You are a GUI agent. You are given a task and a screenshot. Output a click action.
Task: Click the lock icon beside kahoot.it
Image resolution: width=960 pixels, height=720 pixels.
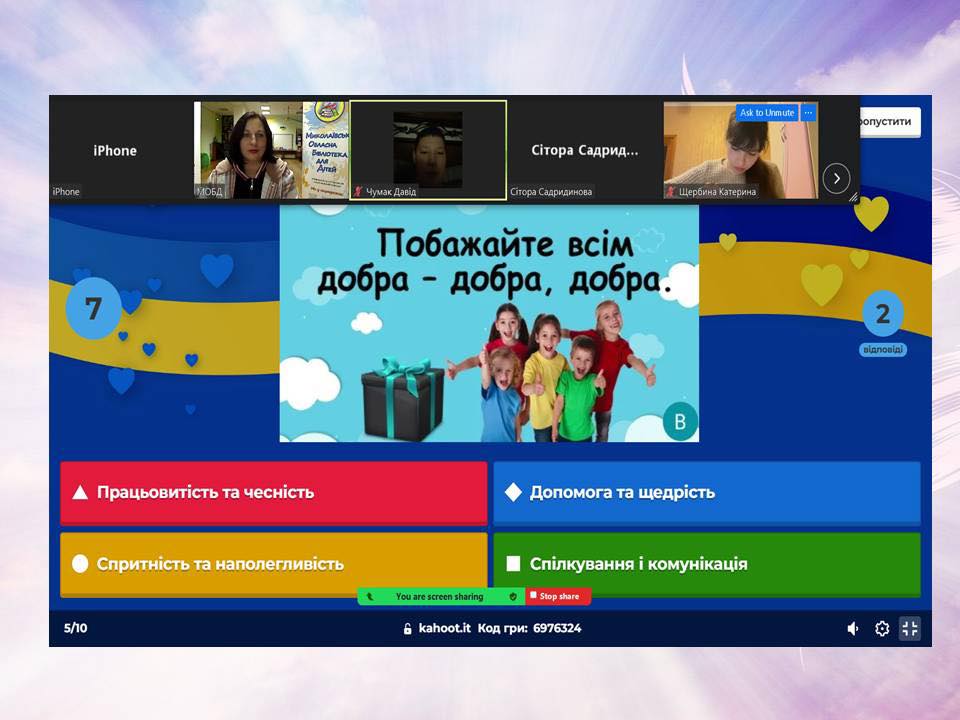[x=407, y=629]
